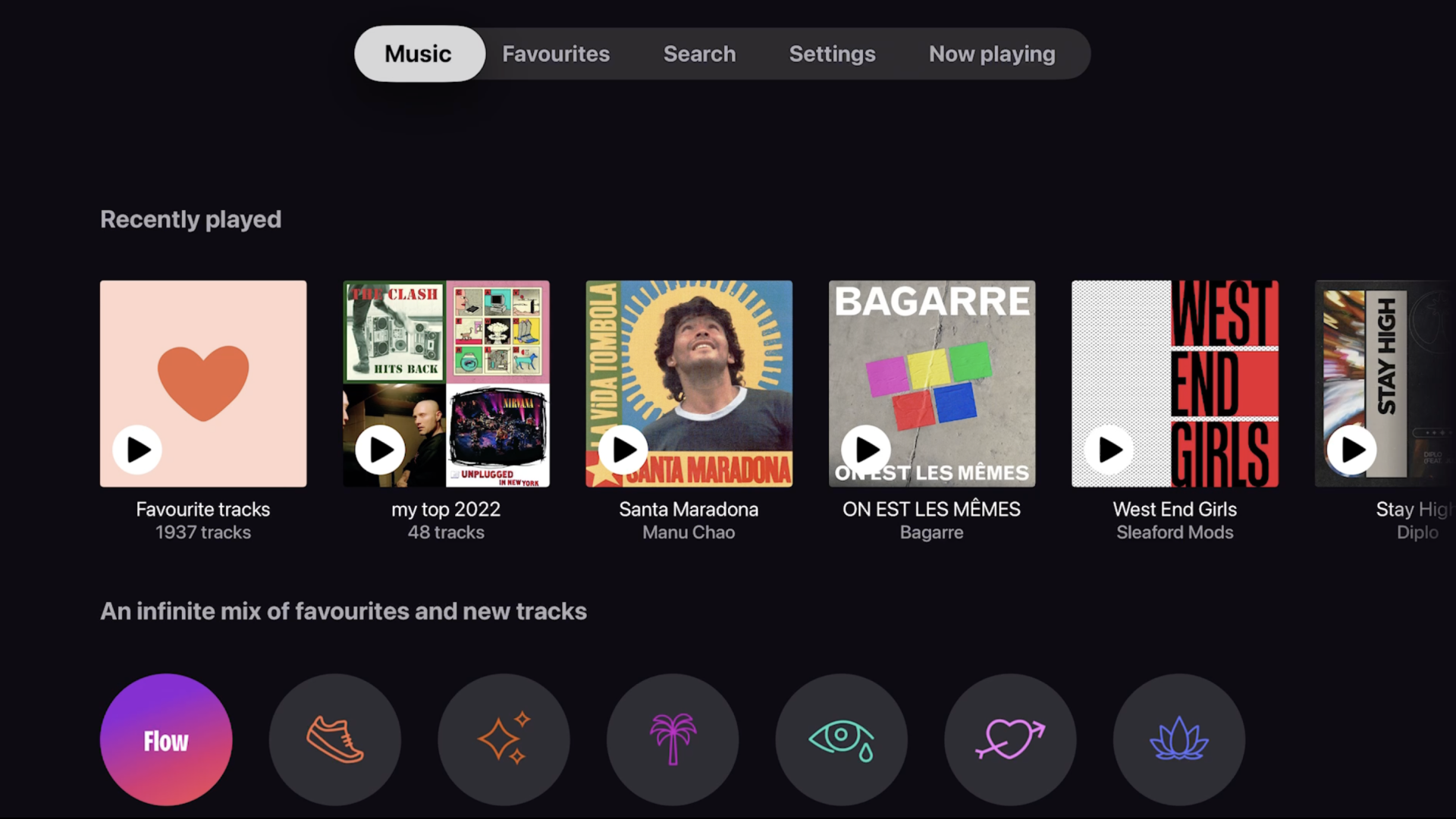Select the palm tree mood
The width and height of the screenshot is (1456, 819).
[x=673, y=739]
